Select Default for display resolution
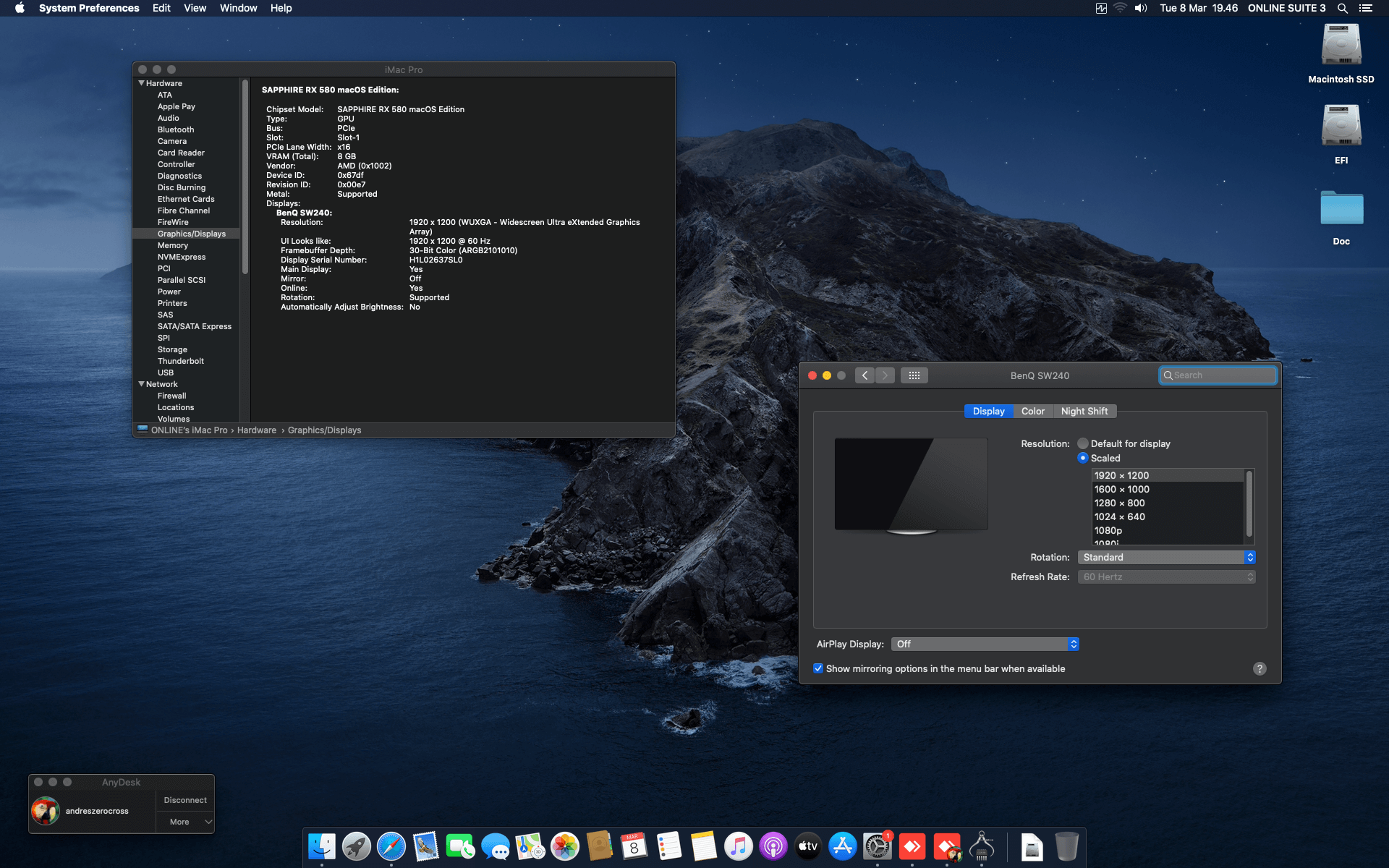1389x868 pixels. click(x=1082, y=443)
